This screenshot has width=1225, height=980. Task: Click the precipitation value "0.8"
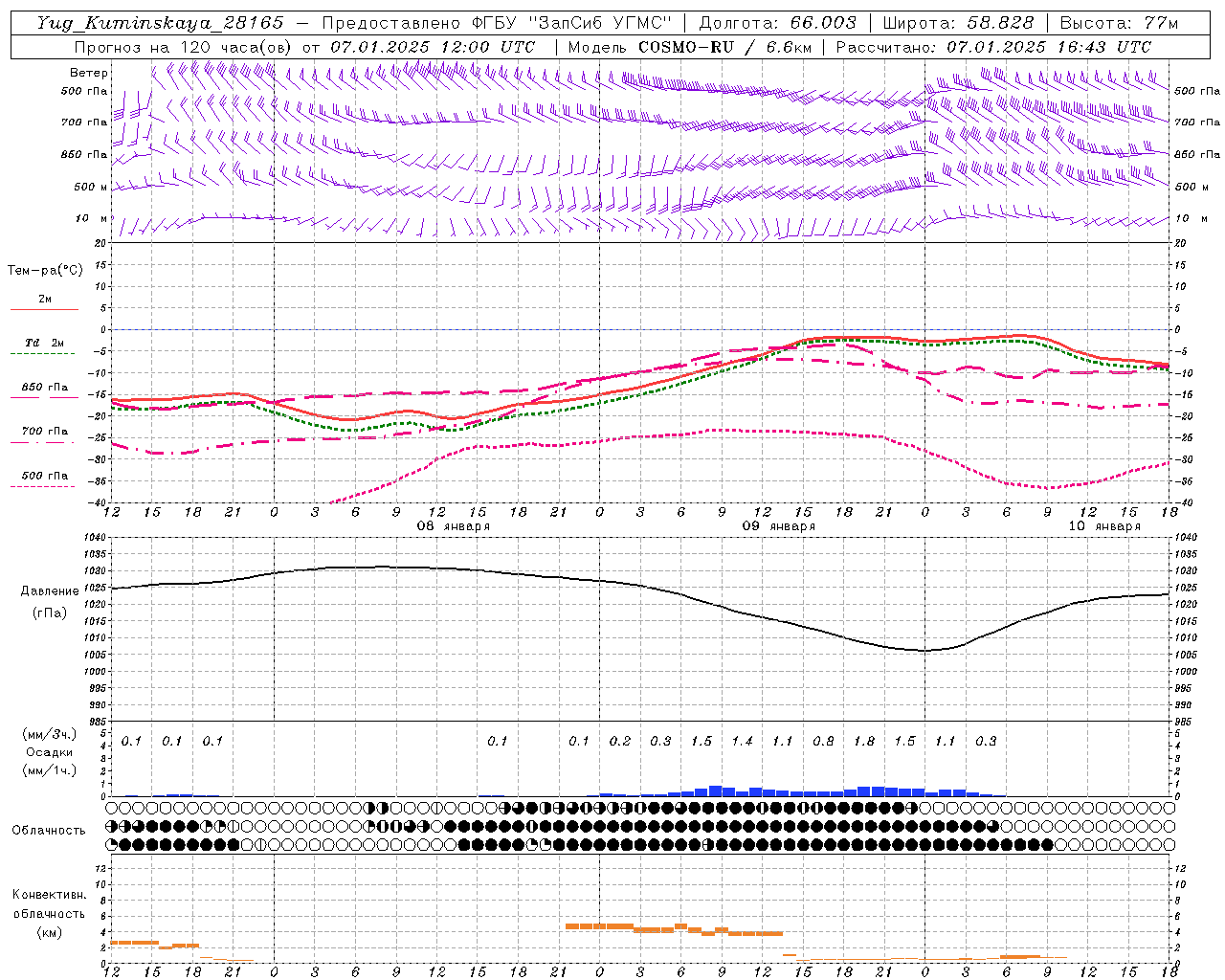[x=823, y=742]
